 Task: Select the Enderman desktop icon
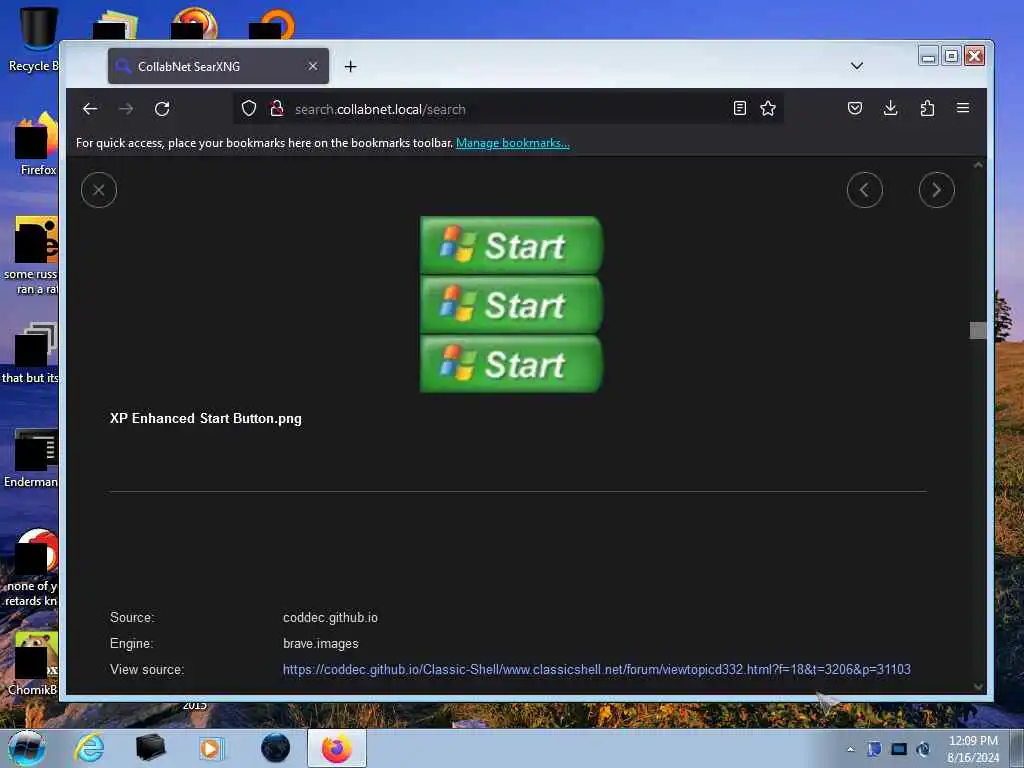(x=31, y=457)
